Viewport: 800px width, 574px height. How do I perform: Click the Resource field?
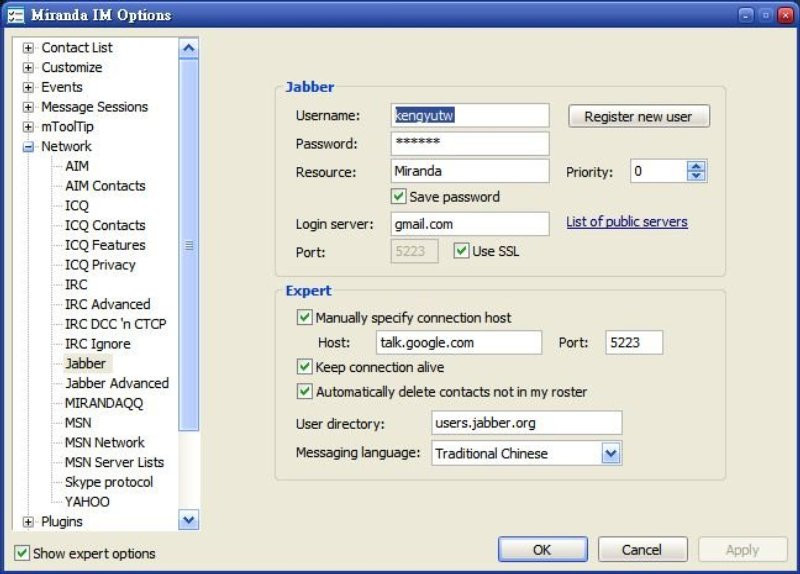coord(470,171)
